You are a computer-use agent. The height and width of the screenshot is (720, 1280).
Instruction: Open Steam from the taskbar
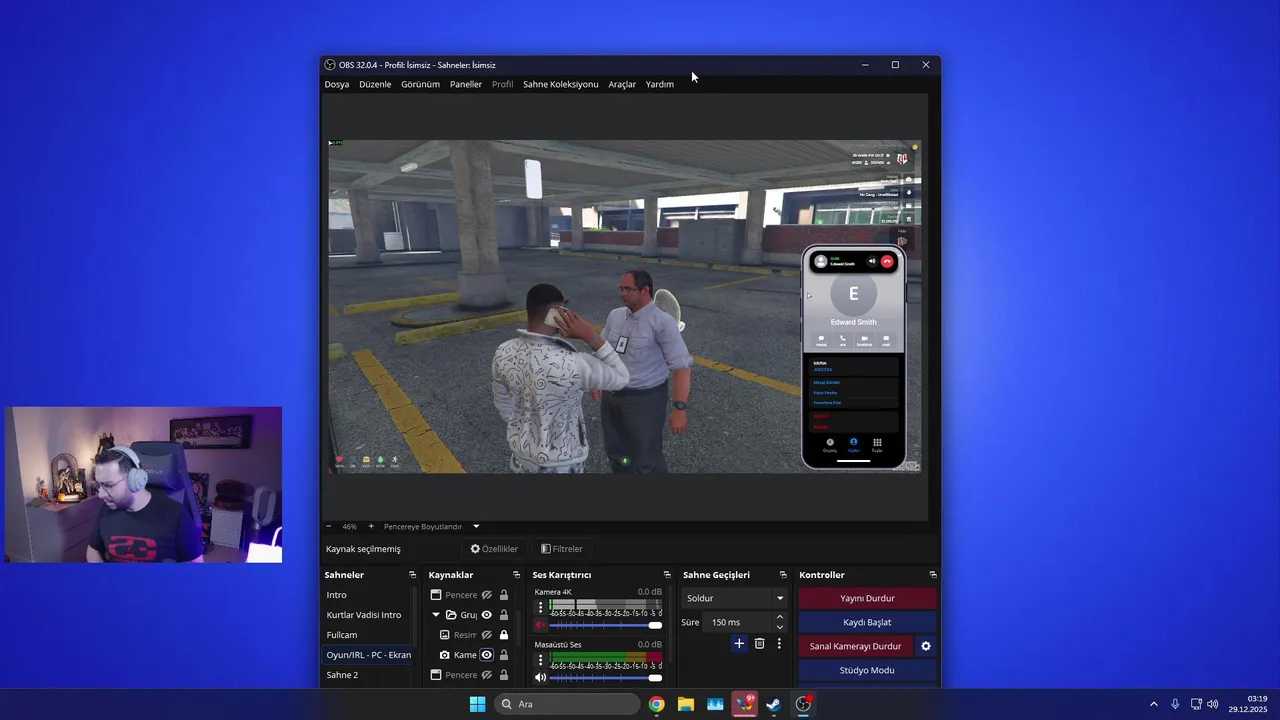[774, 704]
